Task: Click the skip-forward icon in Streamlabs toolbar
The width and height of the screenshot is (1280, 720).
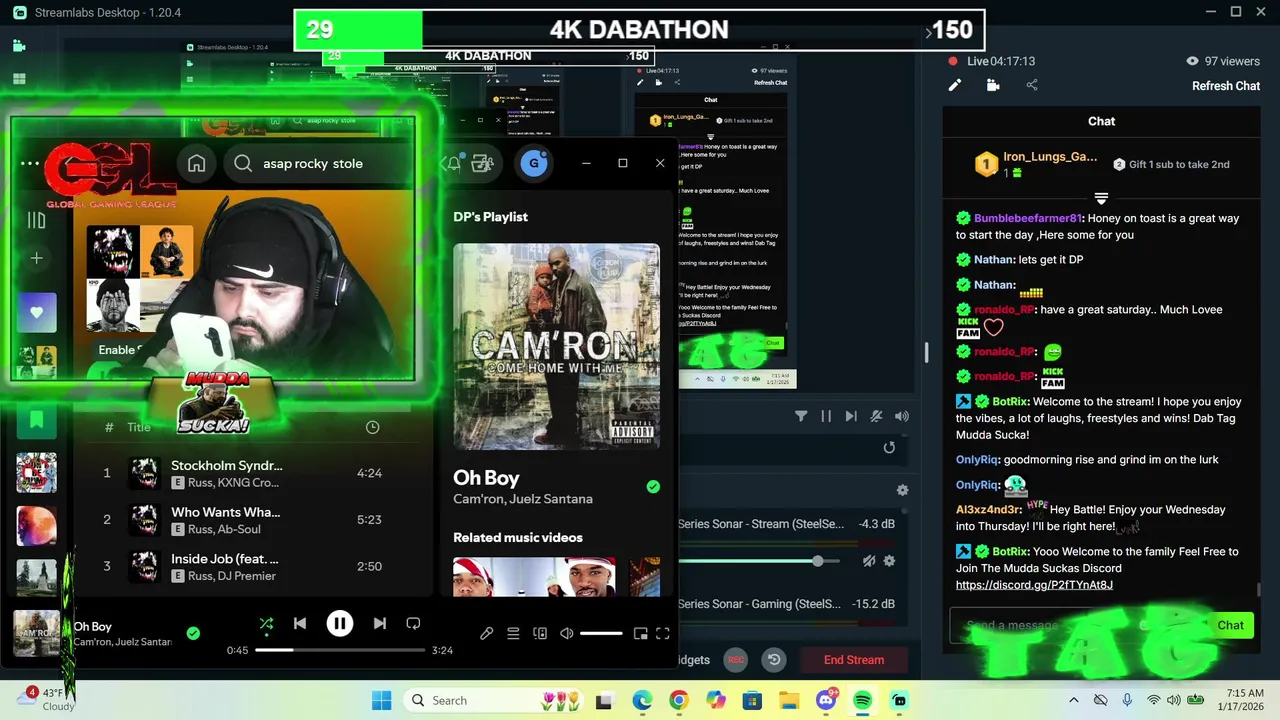Action: click(851, 416)
